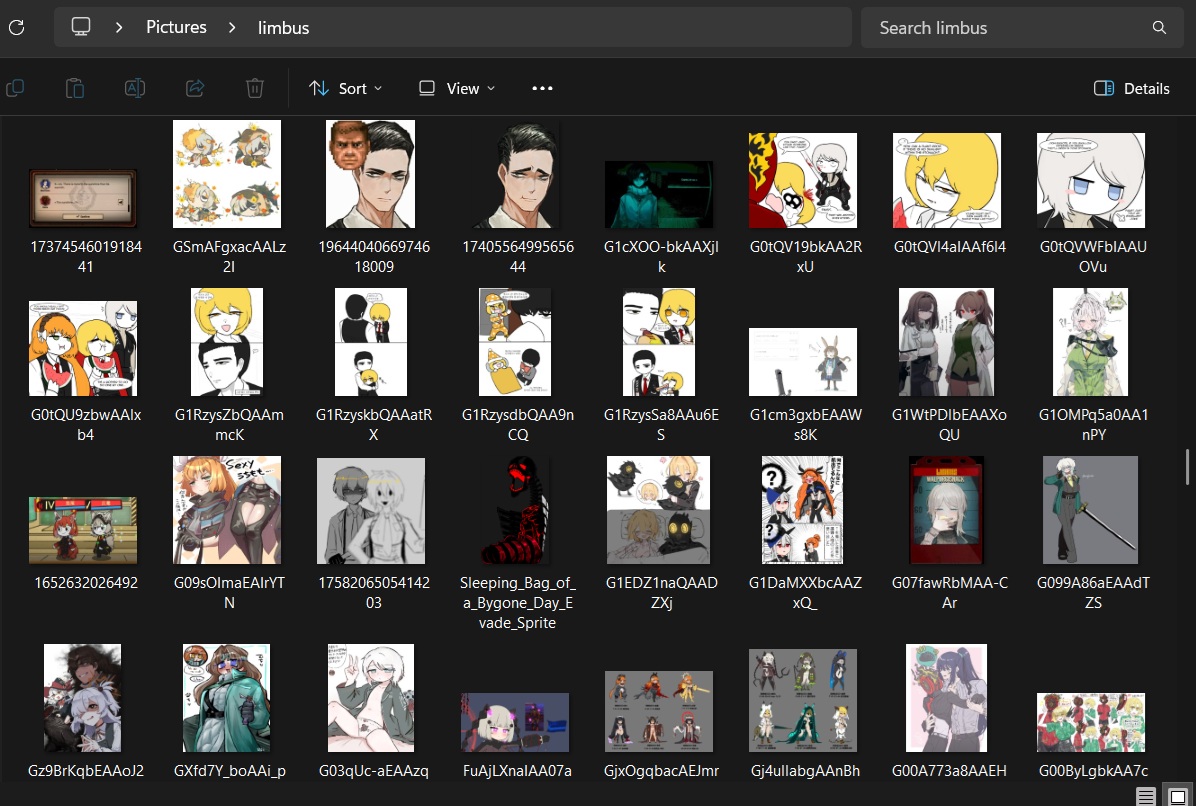Select thumbnail of G07fawRbMAA-CAr
The image size is (1196, 806).
947,510
